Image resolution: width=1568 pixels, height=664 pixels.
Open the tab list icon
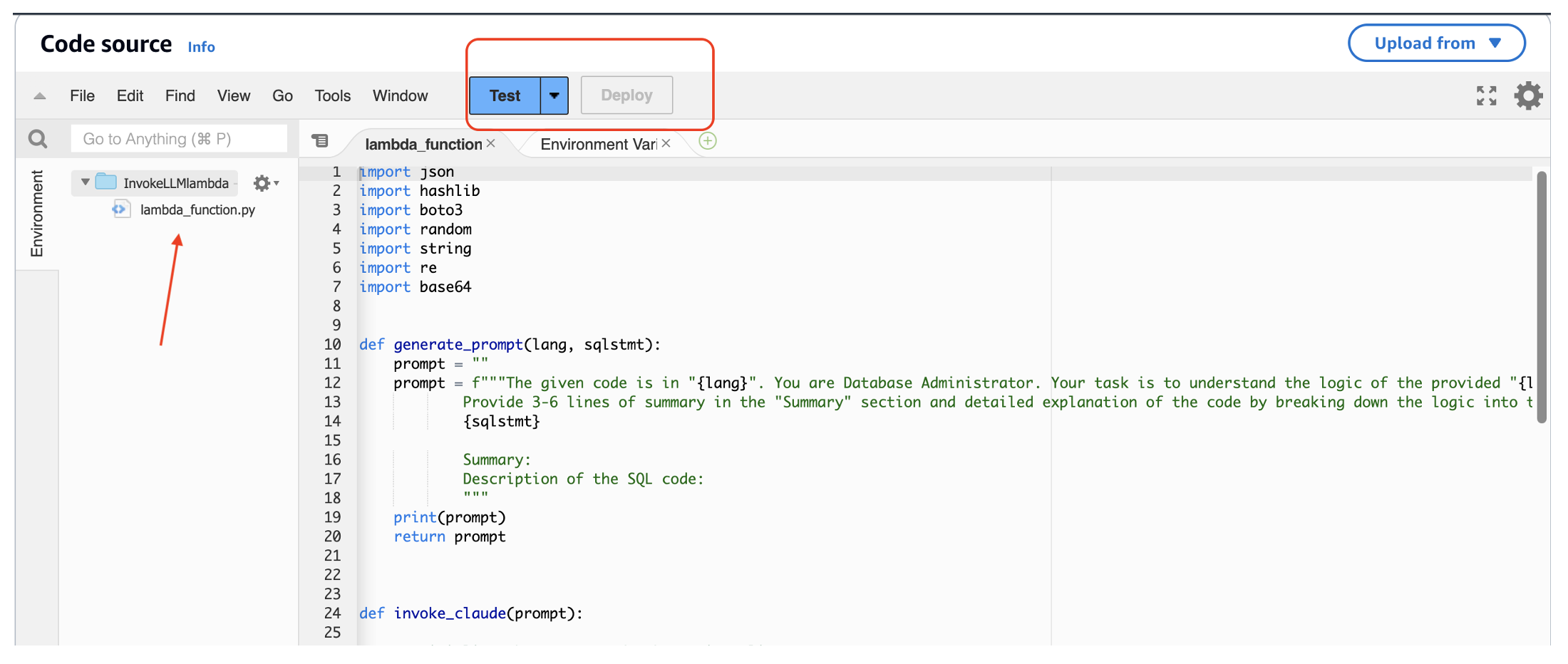[320, 141]
